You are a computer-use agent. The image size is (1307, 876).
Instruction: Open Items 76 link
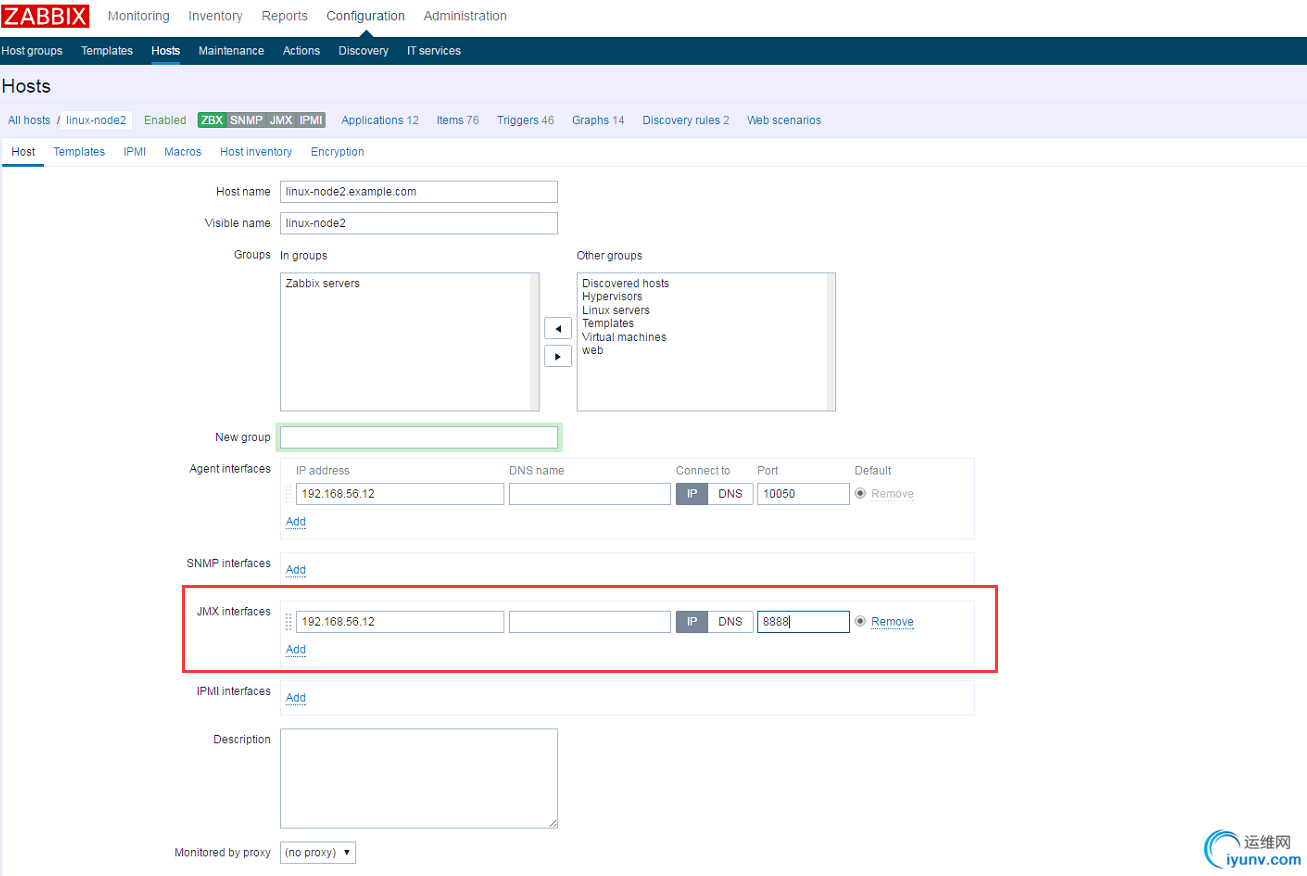[457, 120]
